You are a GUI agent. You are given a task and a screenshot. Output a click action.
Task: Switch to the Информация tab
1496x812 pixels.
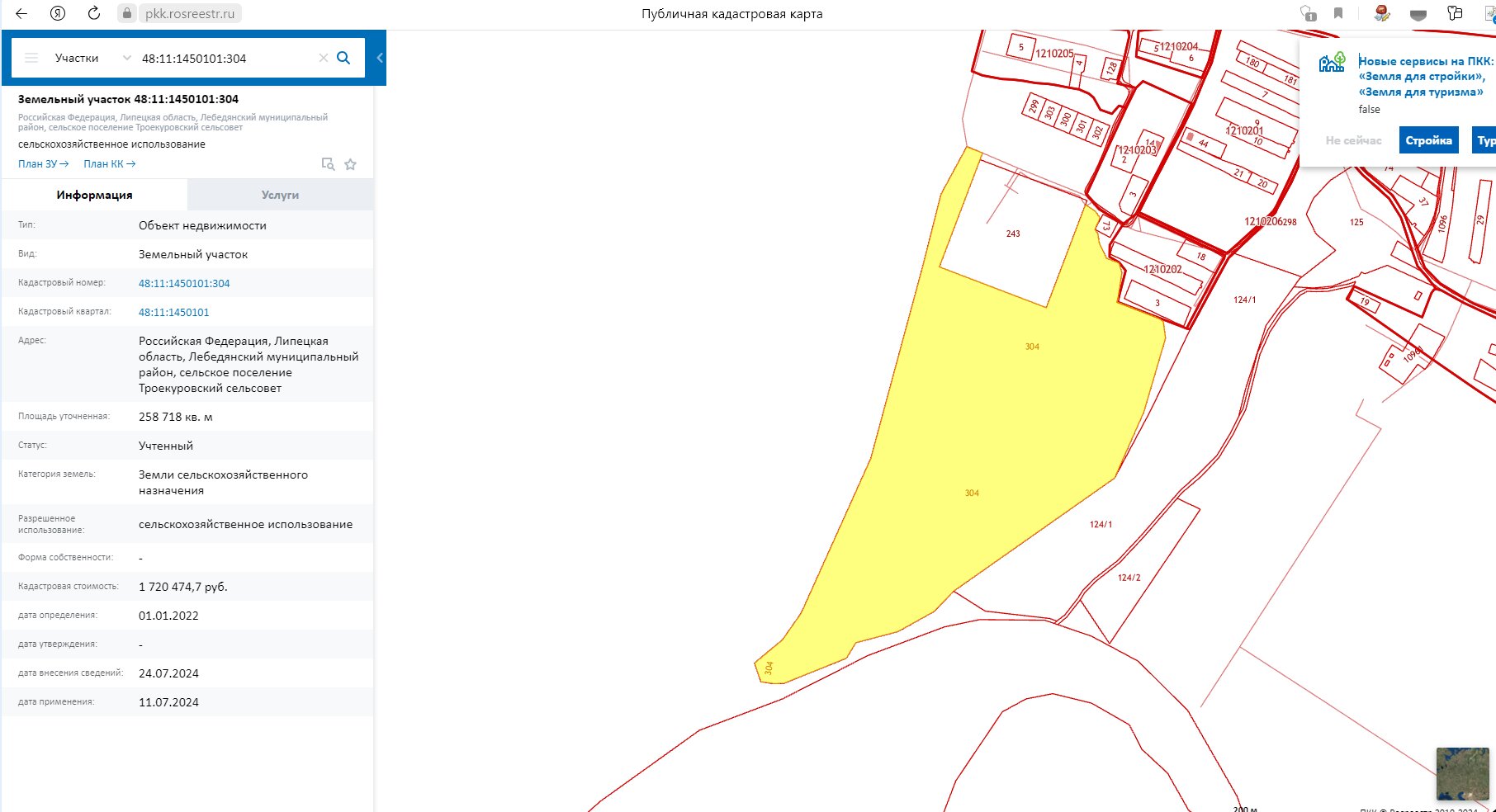click(x=94, y=195)
